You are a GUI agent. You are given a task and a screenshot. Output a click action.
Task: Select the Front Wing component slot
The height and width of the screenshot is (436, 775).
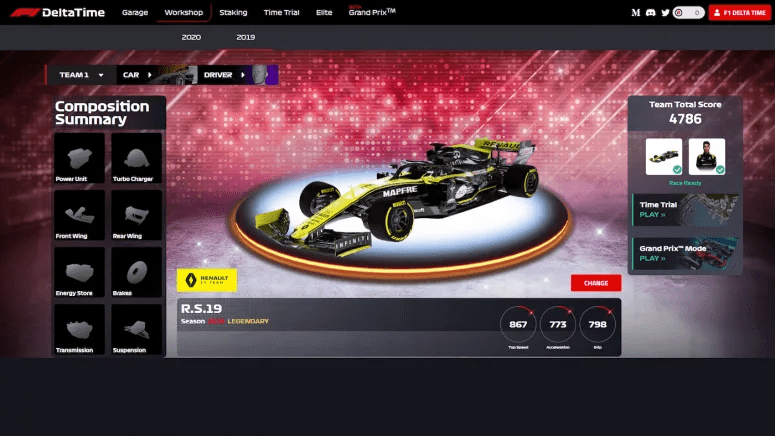tap(79, 216)
